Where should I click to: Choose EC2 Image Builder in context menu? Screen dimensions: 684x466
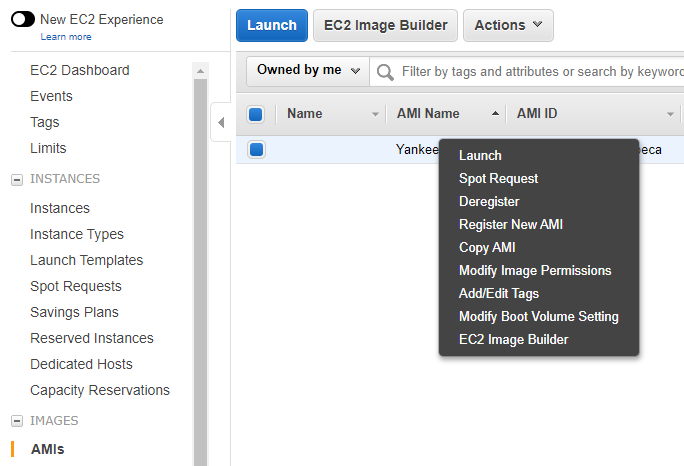point(513,339)
